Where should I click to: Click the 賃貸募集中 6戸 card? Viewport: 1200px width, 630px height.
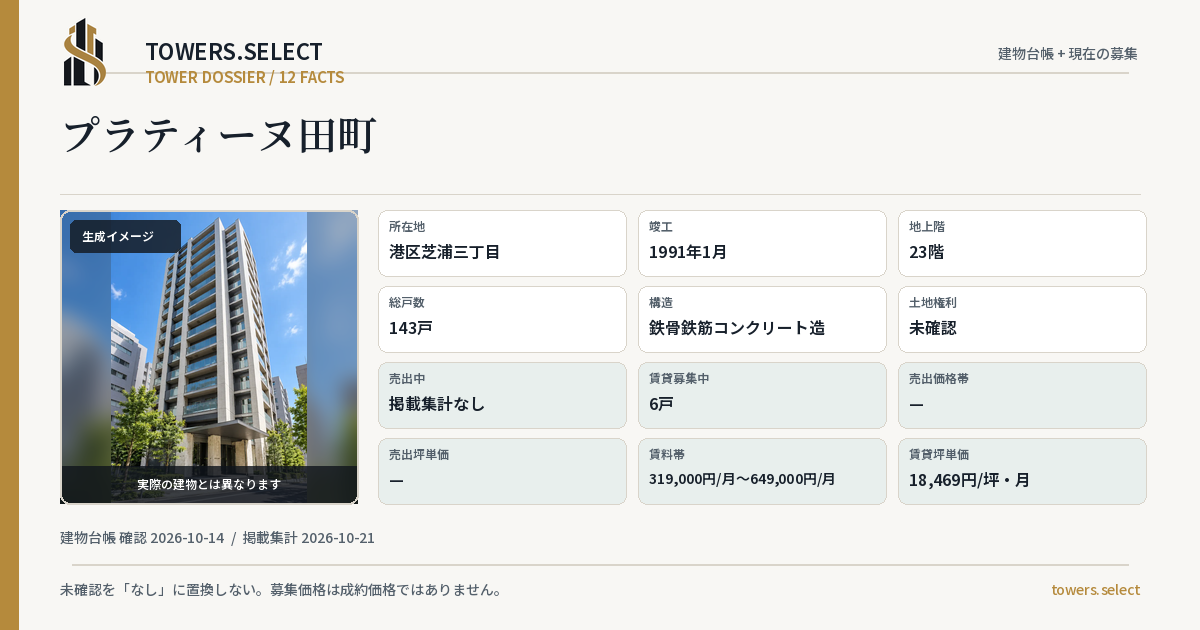(x=762, y=395)
